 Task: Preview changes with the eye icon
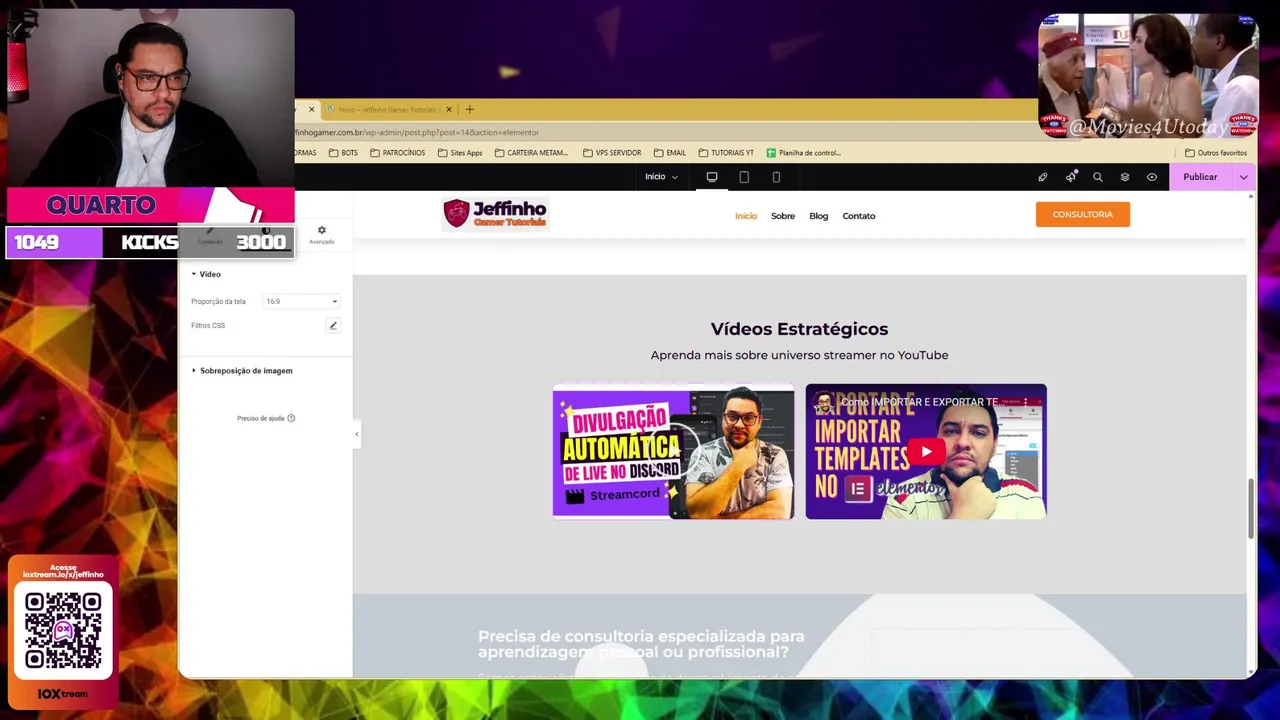pyautogui.click(x=1152, y=177)
